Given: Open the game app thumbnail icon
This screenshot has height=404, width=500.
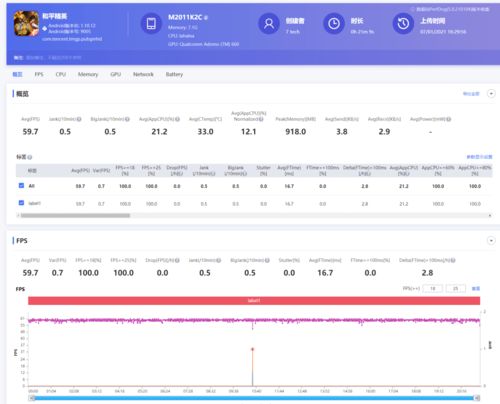Looking at the screenshot, I should point(26,23).
